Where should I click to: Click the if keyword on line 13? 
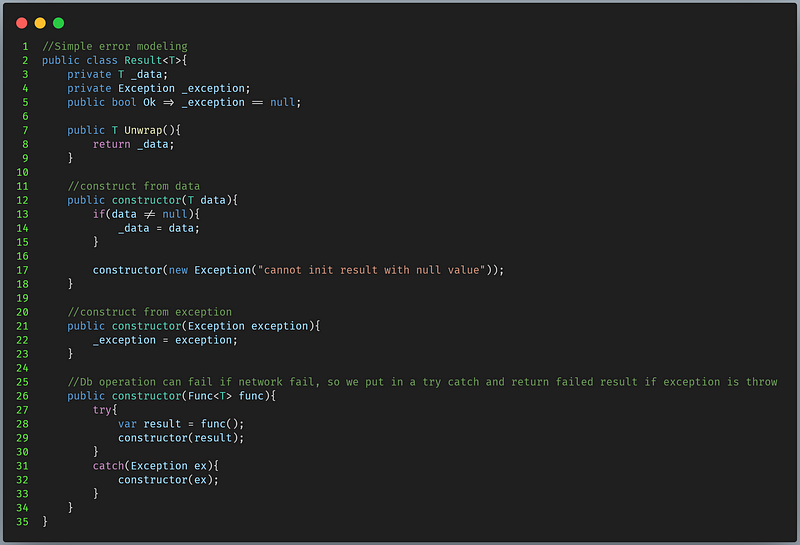tap(98, 214)
